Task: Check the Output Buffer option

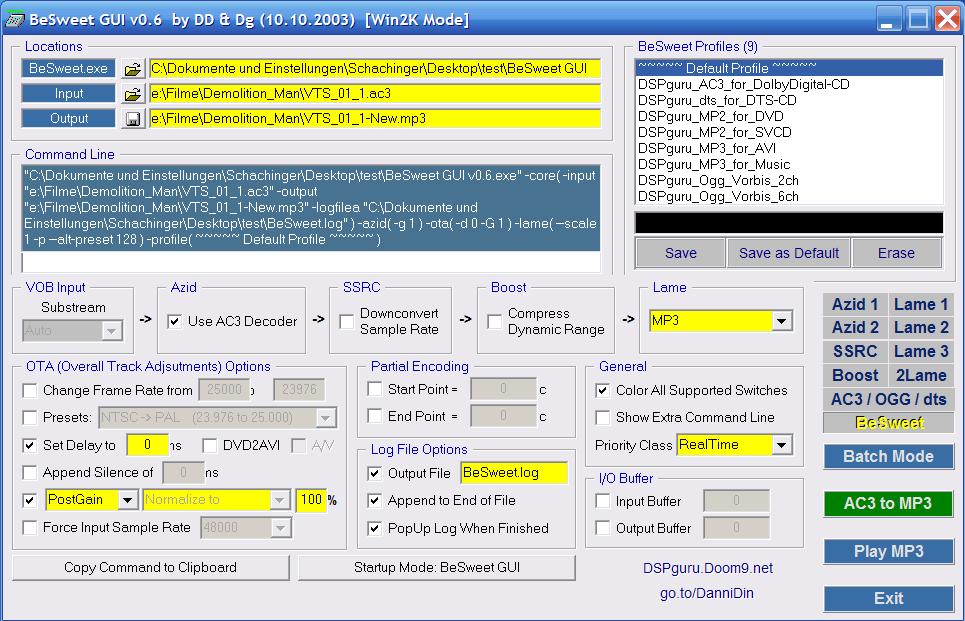Action: coord(603,528)
